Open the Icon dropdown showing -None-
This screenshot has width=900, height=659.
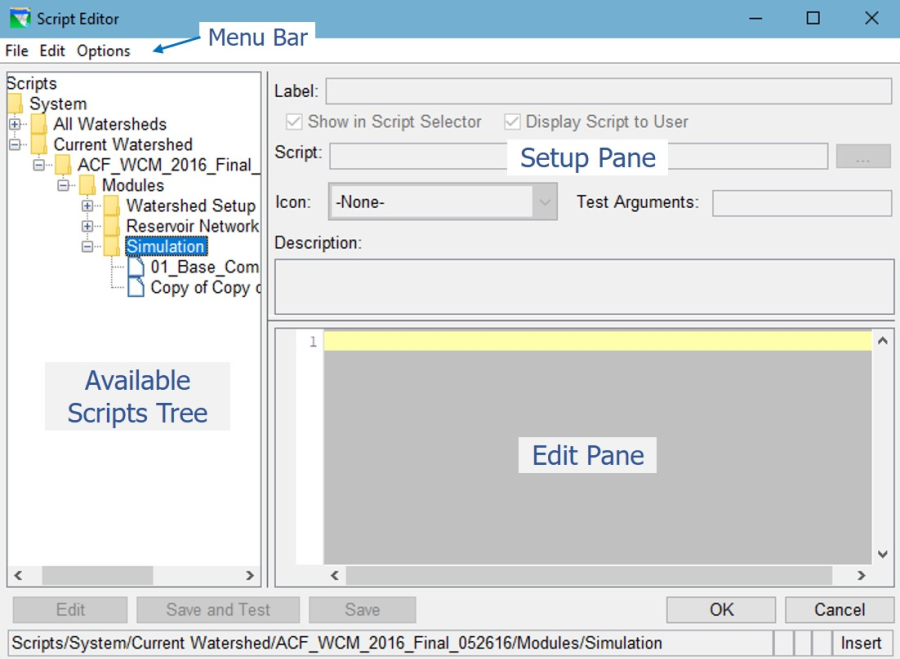point(544,203)
